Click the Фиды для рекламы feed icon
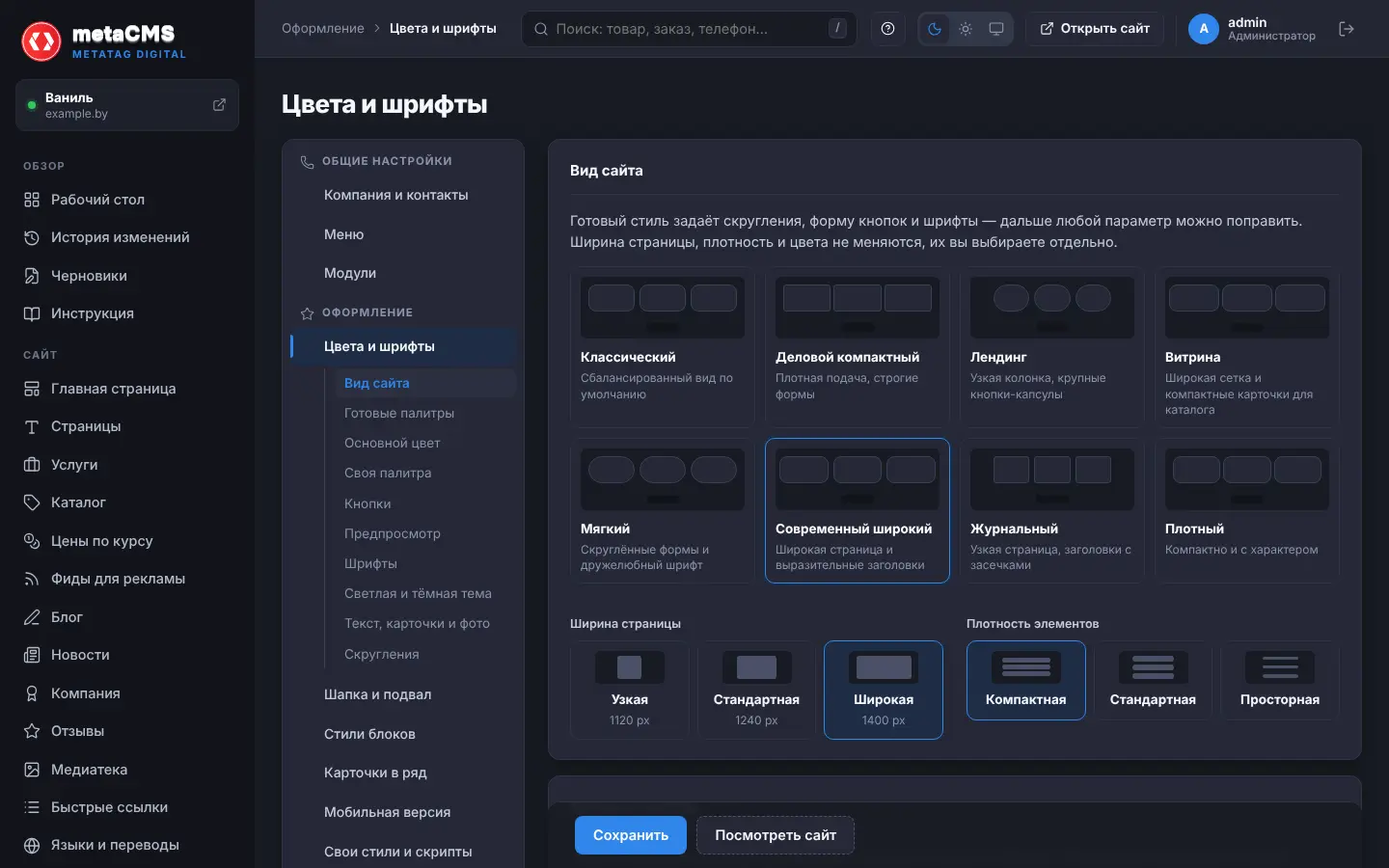The image size is (1389, 868). [32, 579]
